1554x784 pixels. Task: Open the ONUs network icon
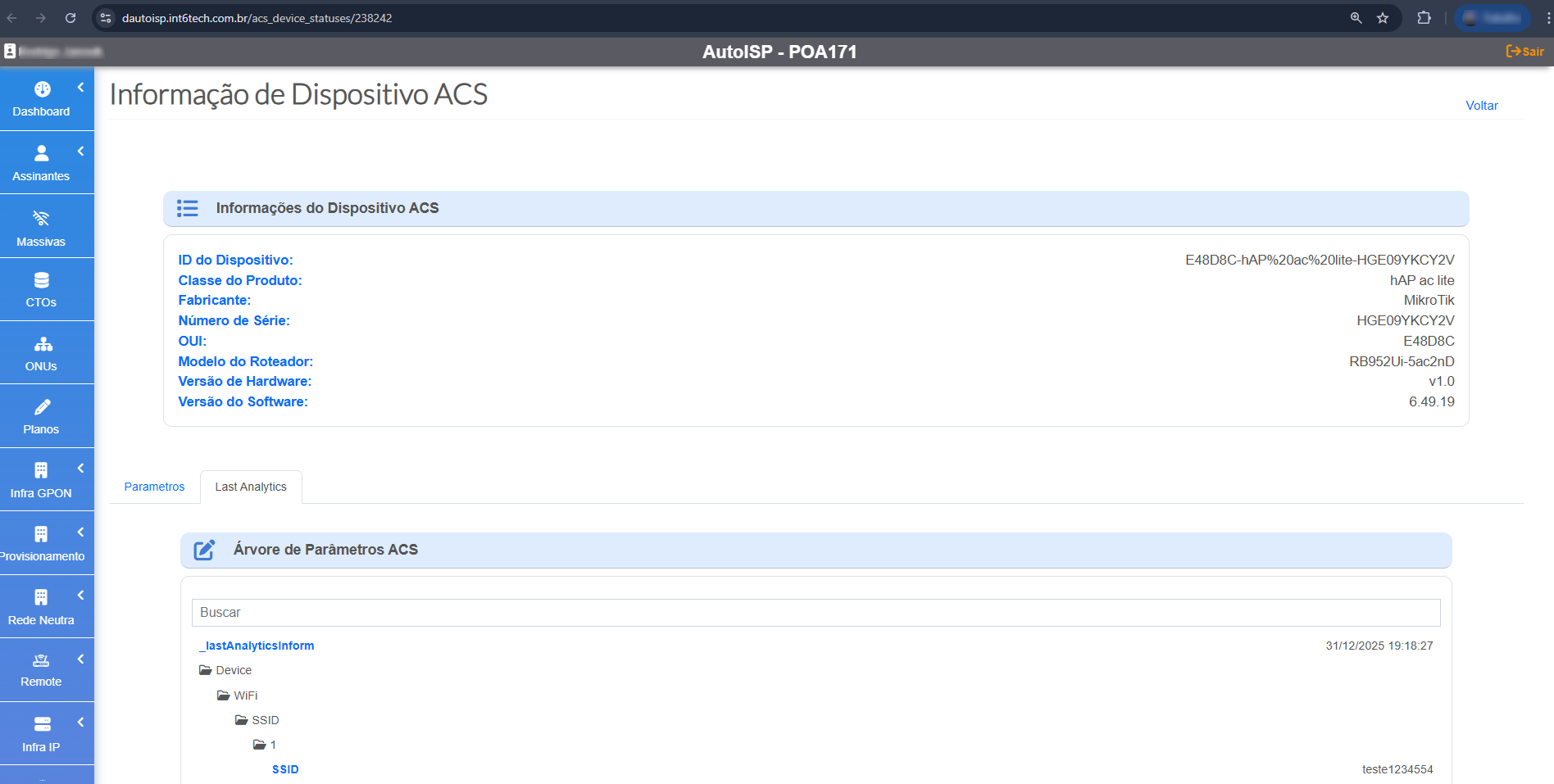click(43, 344)
